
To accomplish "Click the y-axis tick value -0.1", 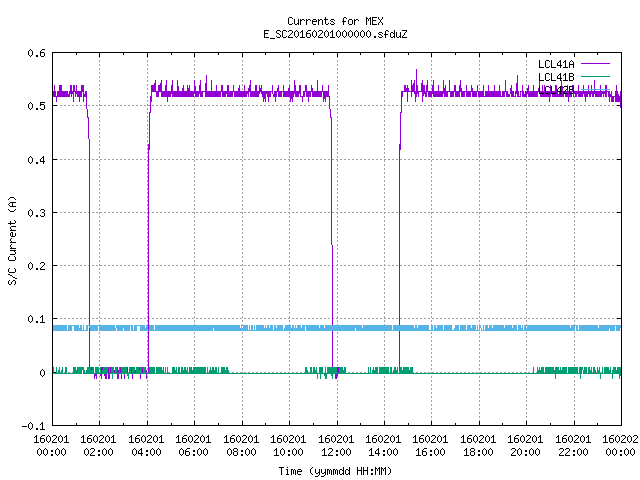I will coord(33,426).
